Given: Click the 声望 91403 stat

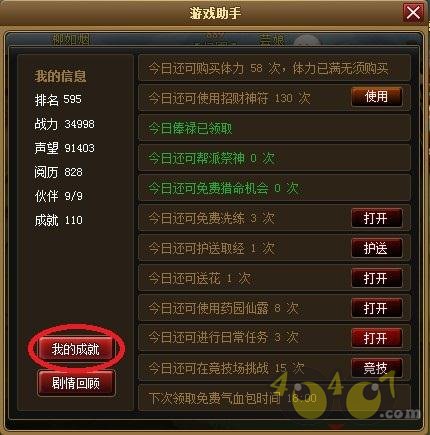Looking at the screenshot, I should 64,148.
